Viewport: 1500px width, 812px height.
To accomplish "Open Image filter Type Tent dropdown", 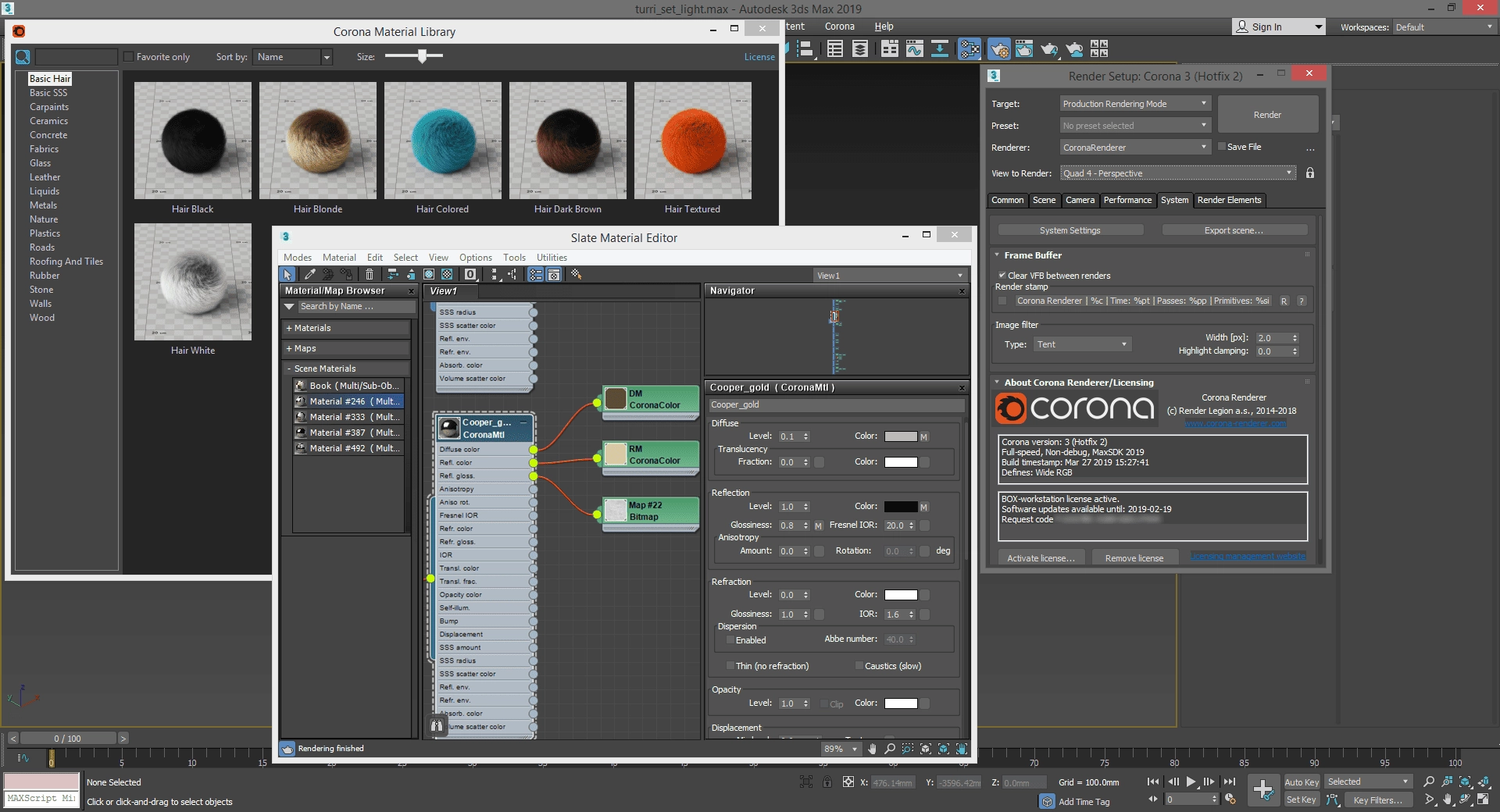I will coord(1082,344).
